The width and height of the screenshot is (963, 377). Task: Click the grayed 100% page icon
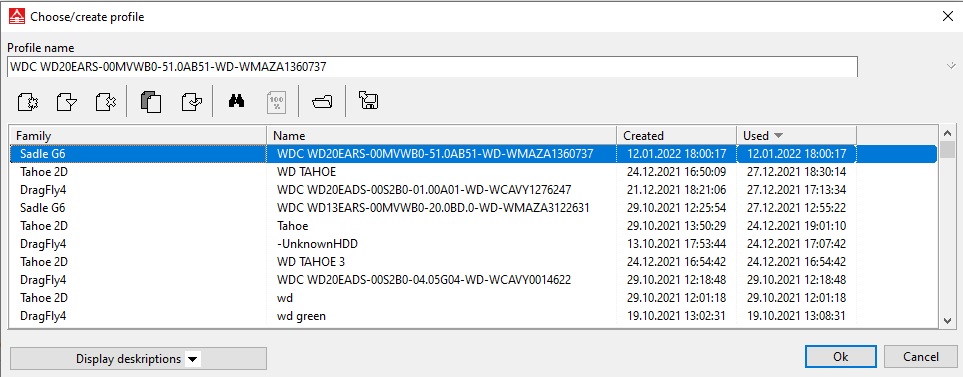tap(277, 102)
